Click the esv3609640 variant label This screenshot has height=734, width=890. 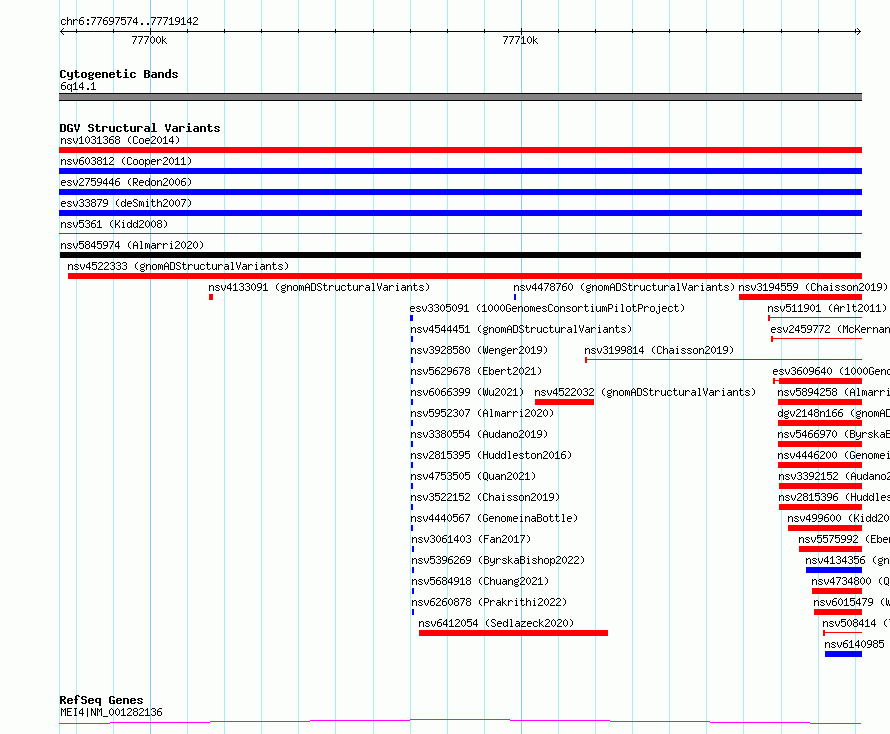(831, 371)
